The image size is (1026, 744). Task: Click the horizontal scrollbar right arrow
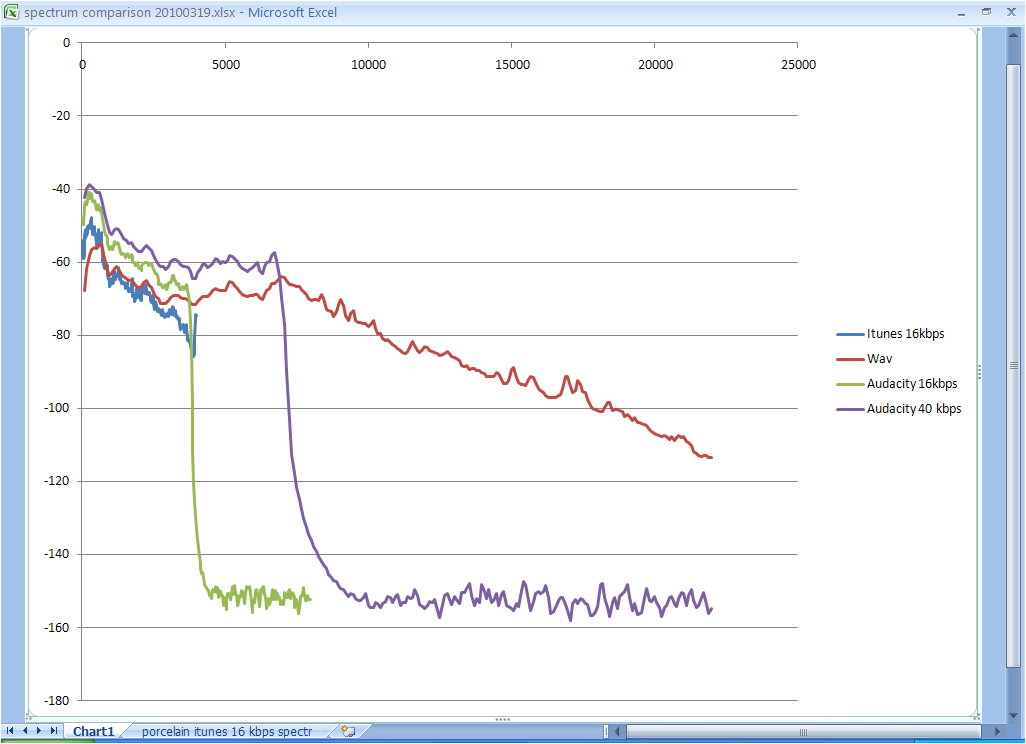click(x=997, y=732)
